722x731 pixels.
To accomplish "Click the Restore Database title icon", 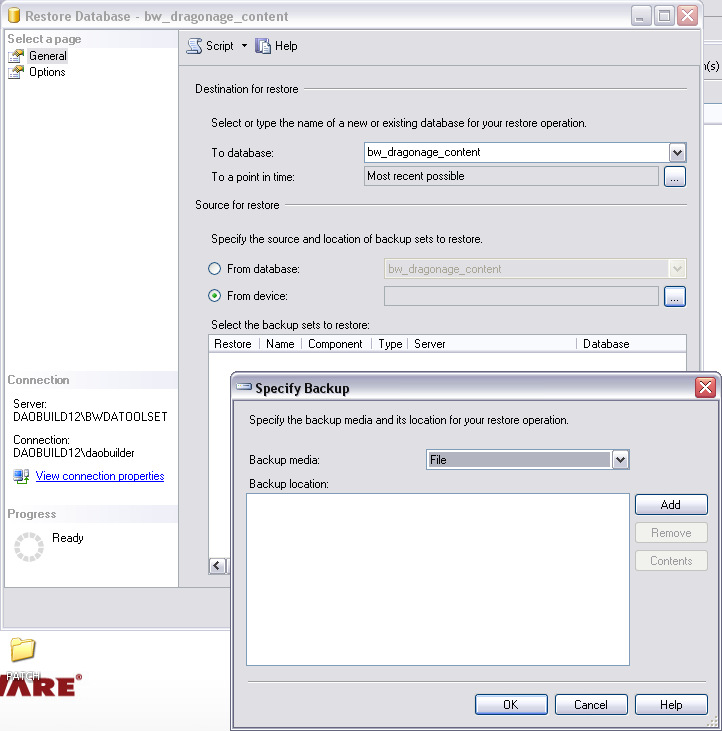I will tap(14, 16).
